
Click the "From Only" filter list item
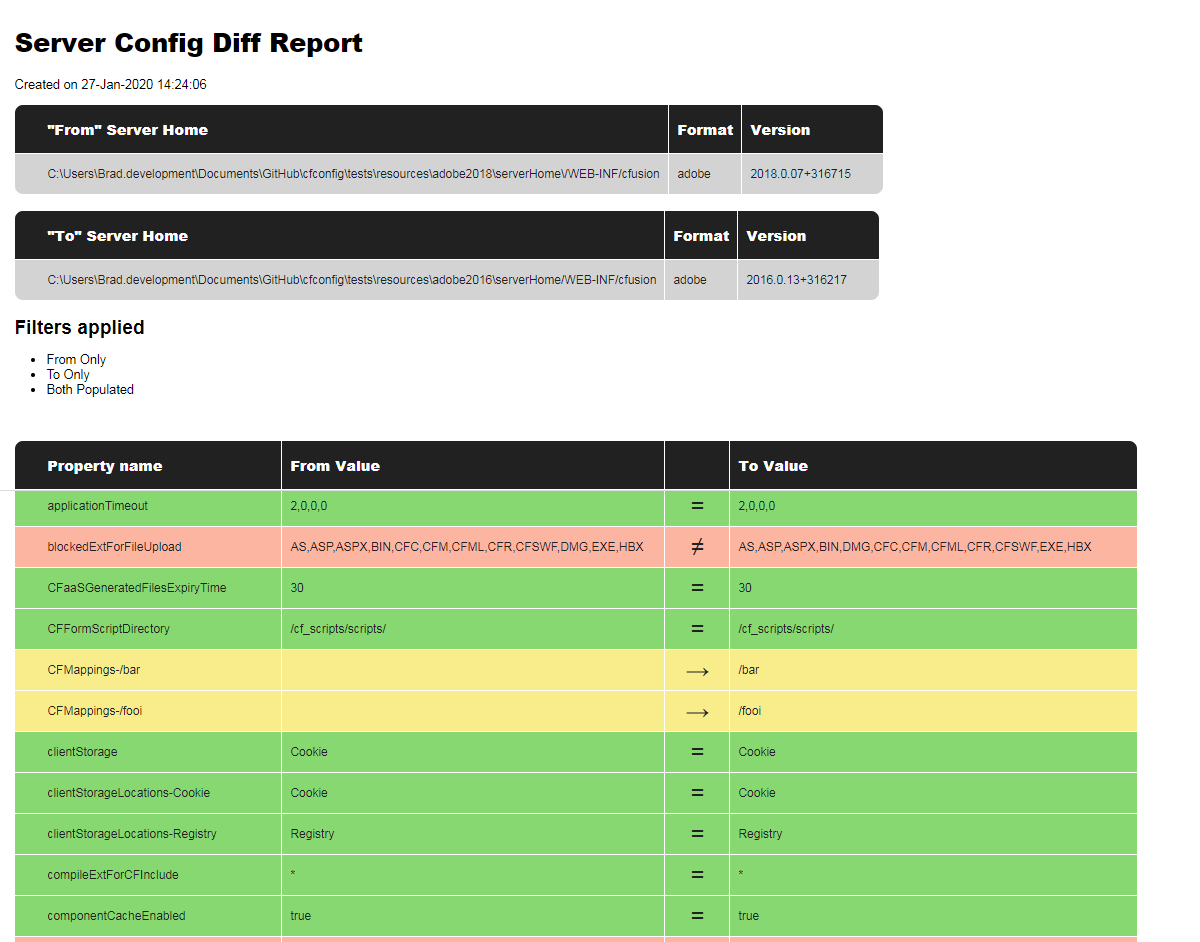click(76, 359)
